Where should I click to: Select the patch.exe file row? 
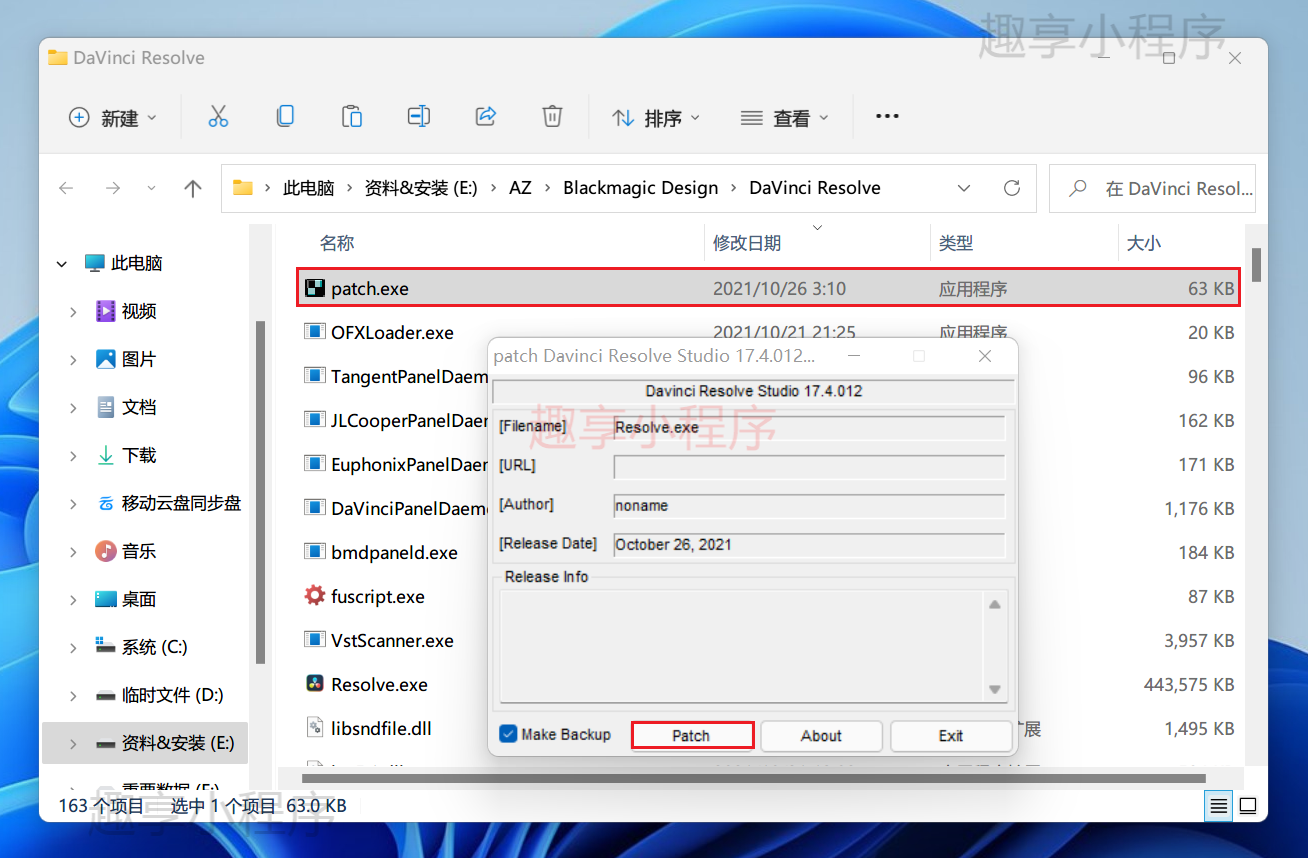[768, 288]
